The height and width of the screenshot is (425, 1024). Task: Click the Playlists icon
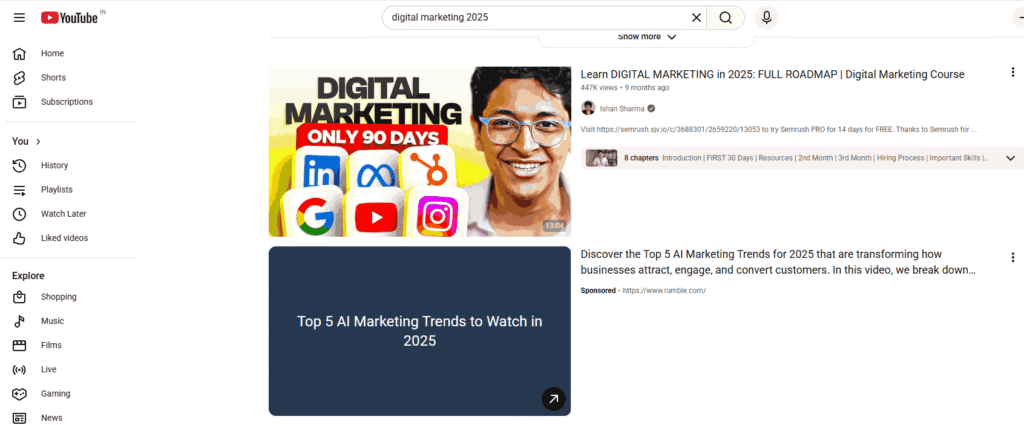(20, 190)
